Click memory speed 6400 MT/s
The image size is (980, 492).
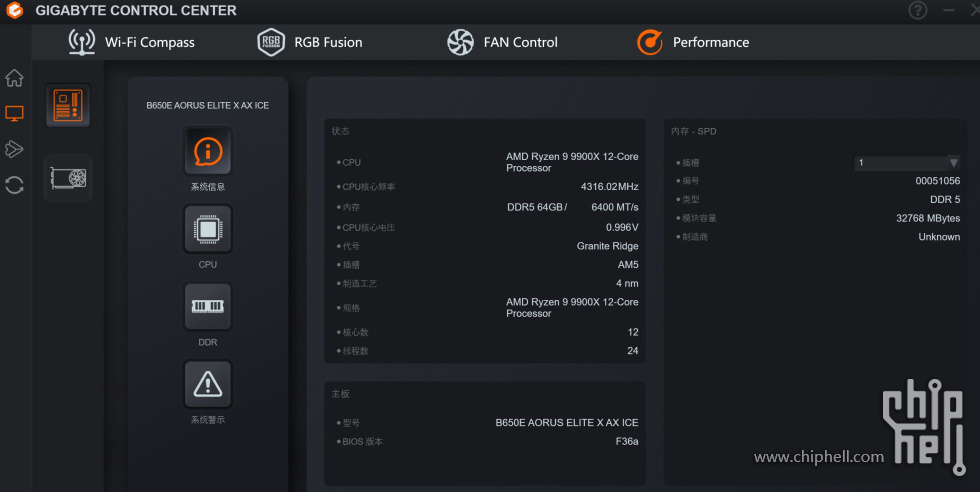click(615, 207)
